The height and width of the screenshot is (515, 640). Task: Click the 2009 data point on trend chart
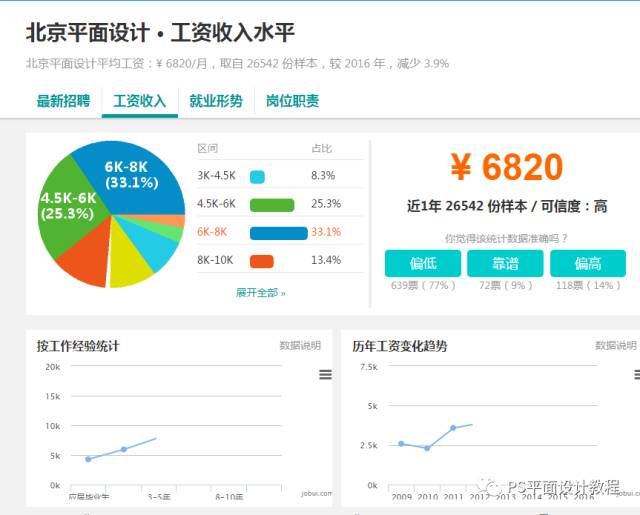(401, 444)
